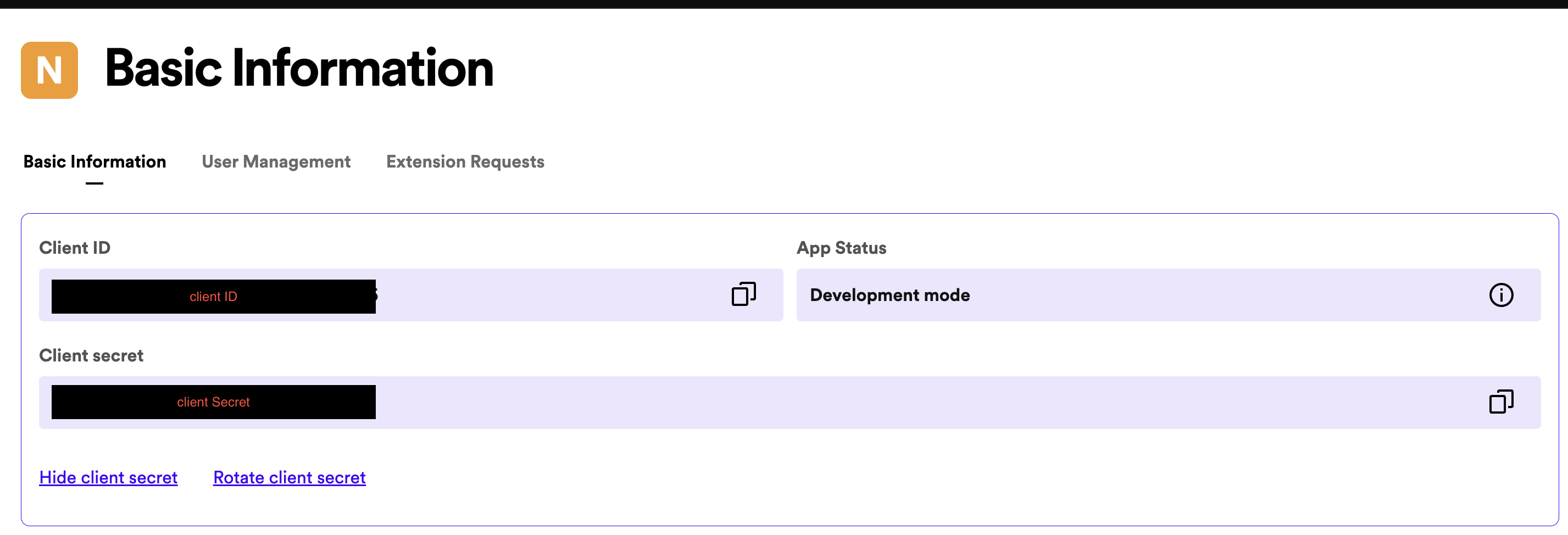Viewport: 1568px width, 535px height.
Task: Click the info icon next to Development mode
Action: 1501,294
